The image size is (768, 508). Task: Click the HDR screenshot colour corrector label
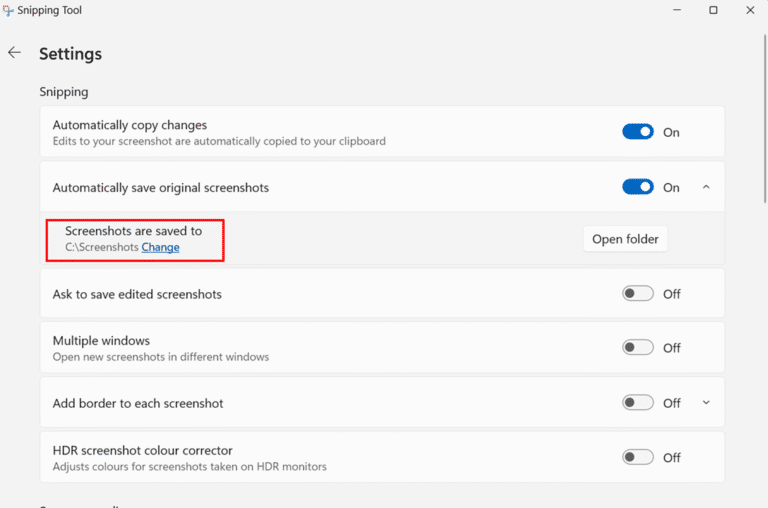click(143, 451)
